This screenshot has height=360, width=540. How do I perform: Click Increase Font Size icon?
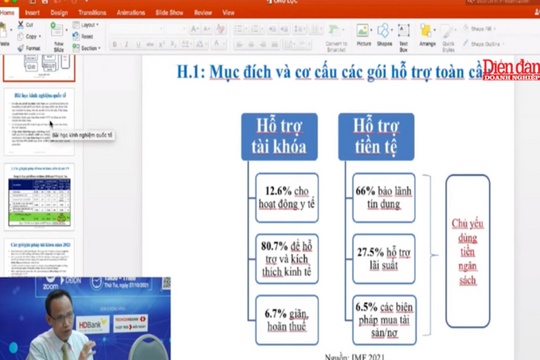[x=195, y=29]
